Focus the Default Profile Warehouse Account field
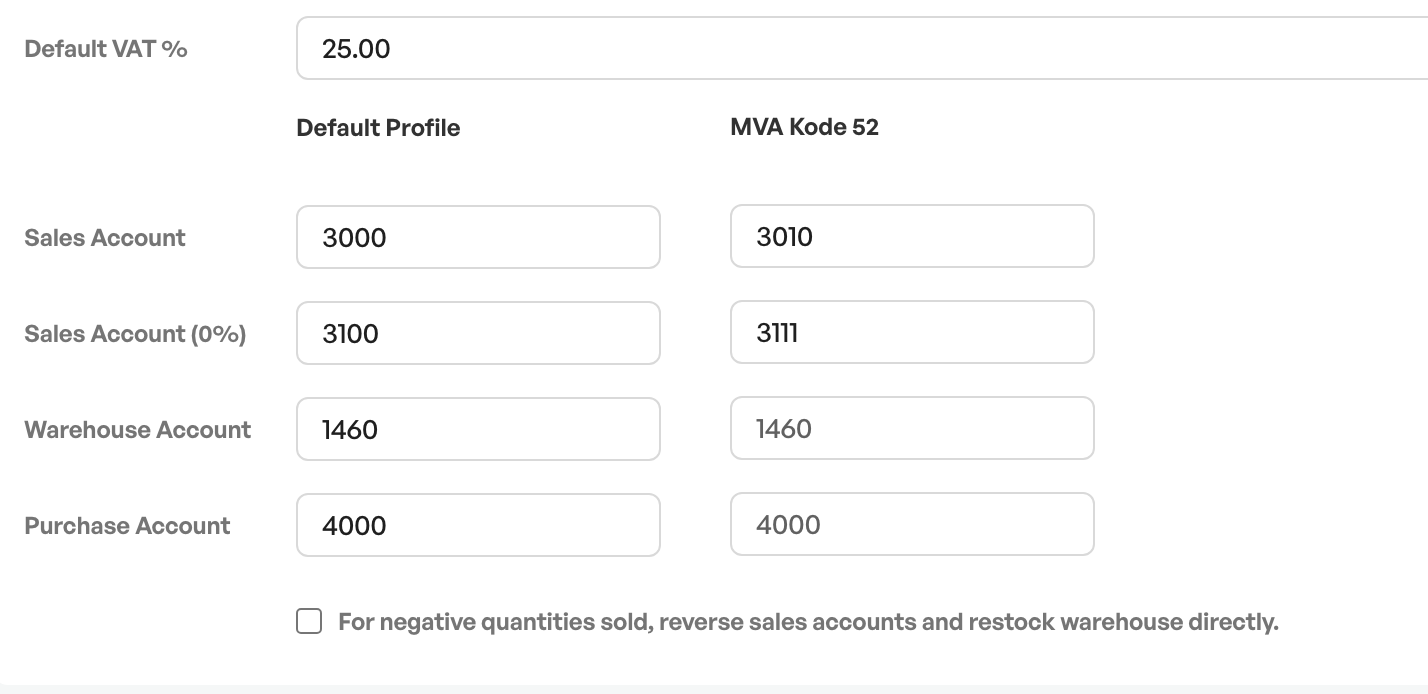 click(x=478, y=429)
